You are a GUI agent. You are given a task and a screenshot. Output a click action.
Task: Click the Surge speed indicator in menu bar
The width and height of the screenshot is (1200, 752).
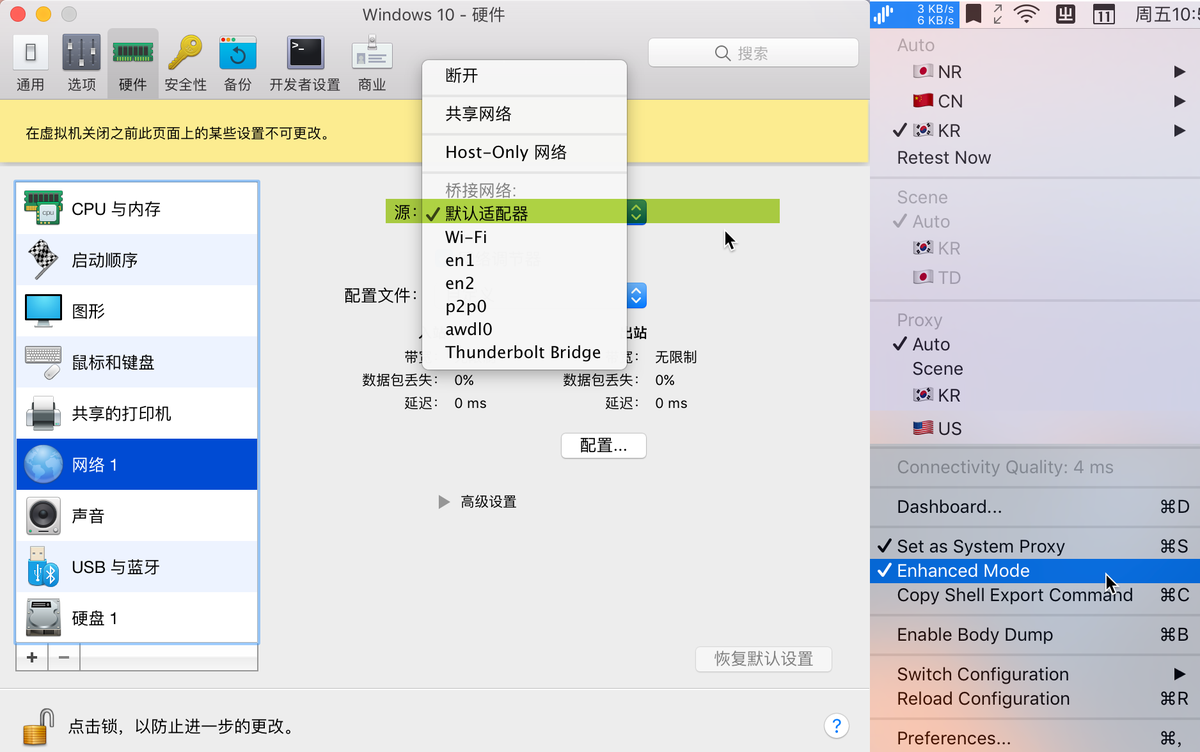[x=915, y=14]
